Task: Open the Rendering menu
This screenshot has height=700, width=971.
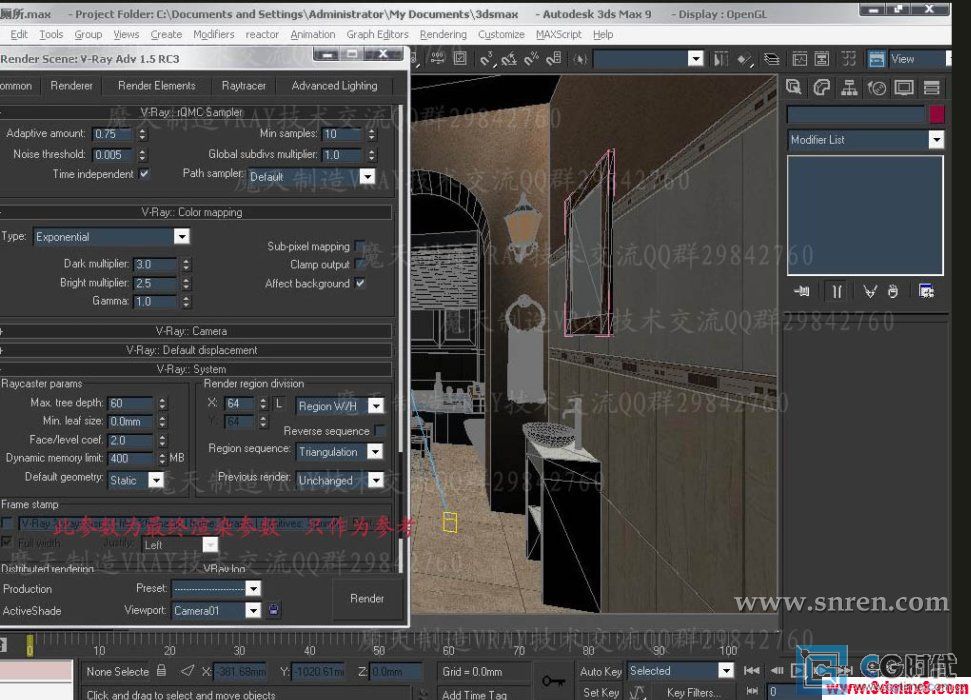Action: point(443,35)
